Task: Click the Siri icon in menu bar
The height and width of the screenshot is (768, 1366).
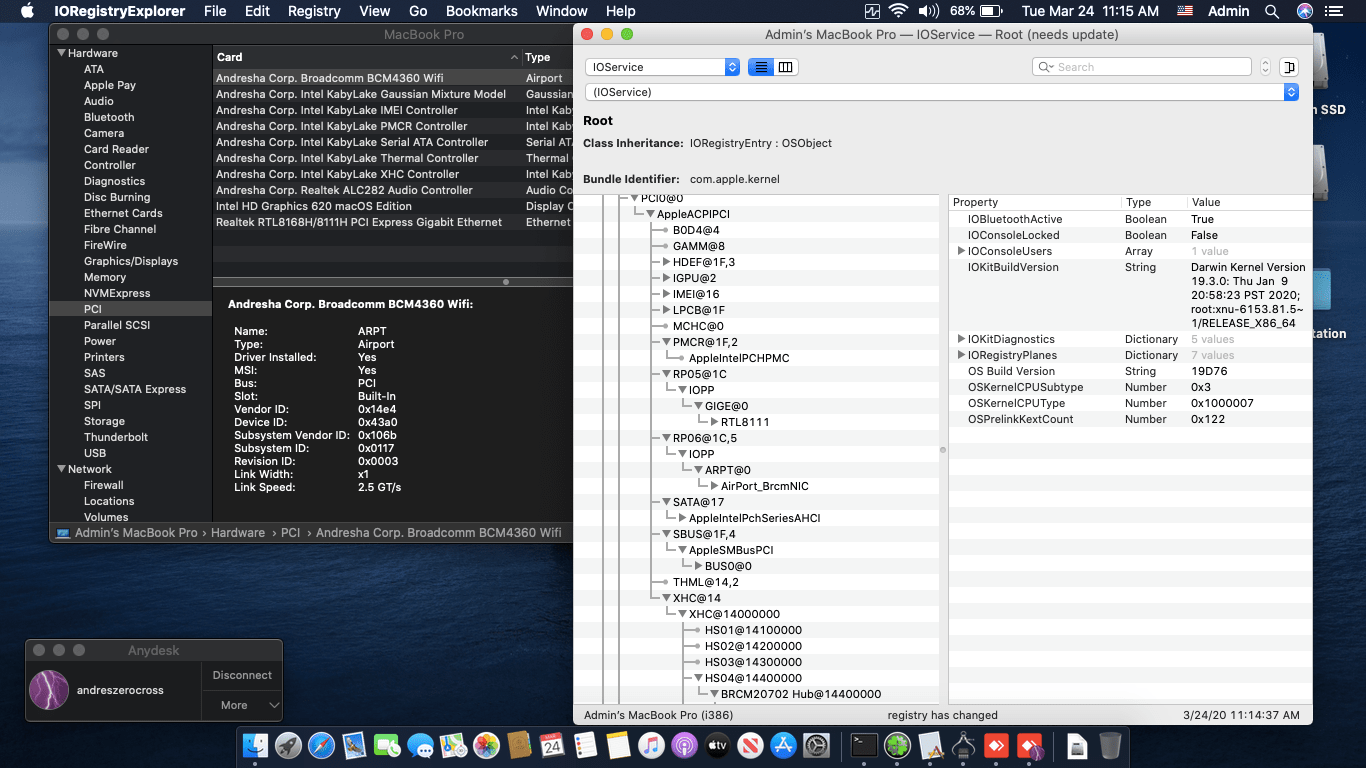Action: pyautogui.click(x=1304, y=11)
